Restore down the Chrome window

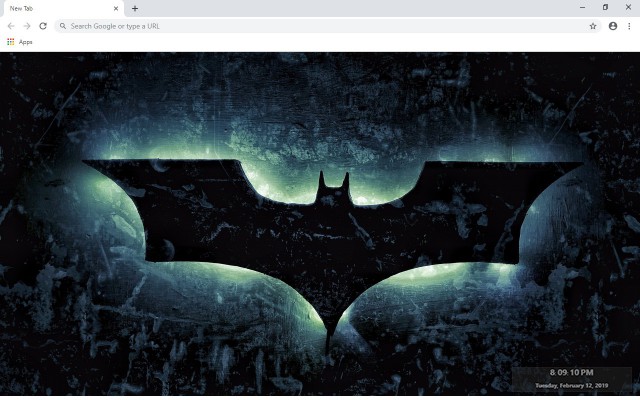tap(605, 7)
